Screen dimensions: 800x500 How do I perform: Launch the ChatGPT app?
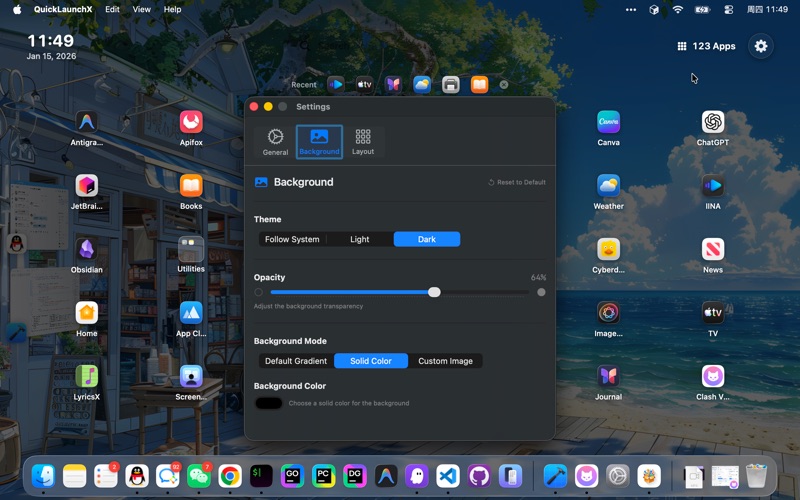point(713,122)
